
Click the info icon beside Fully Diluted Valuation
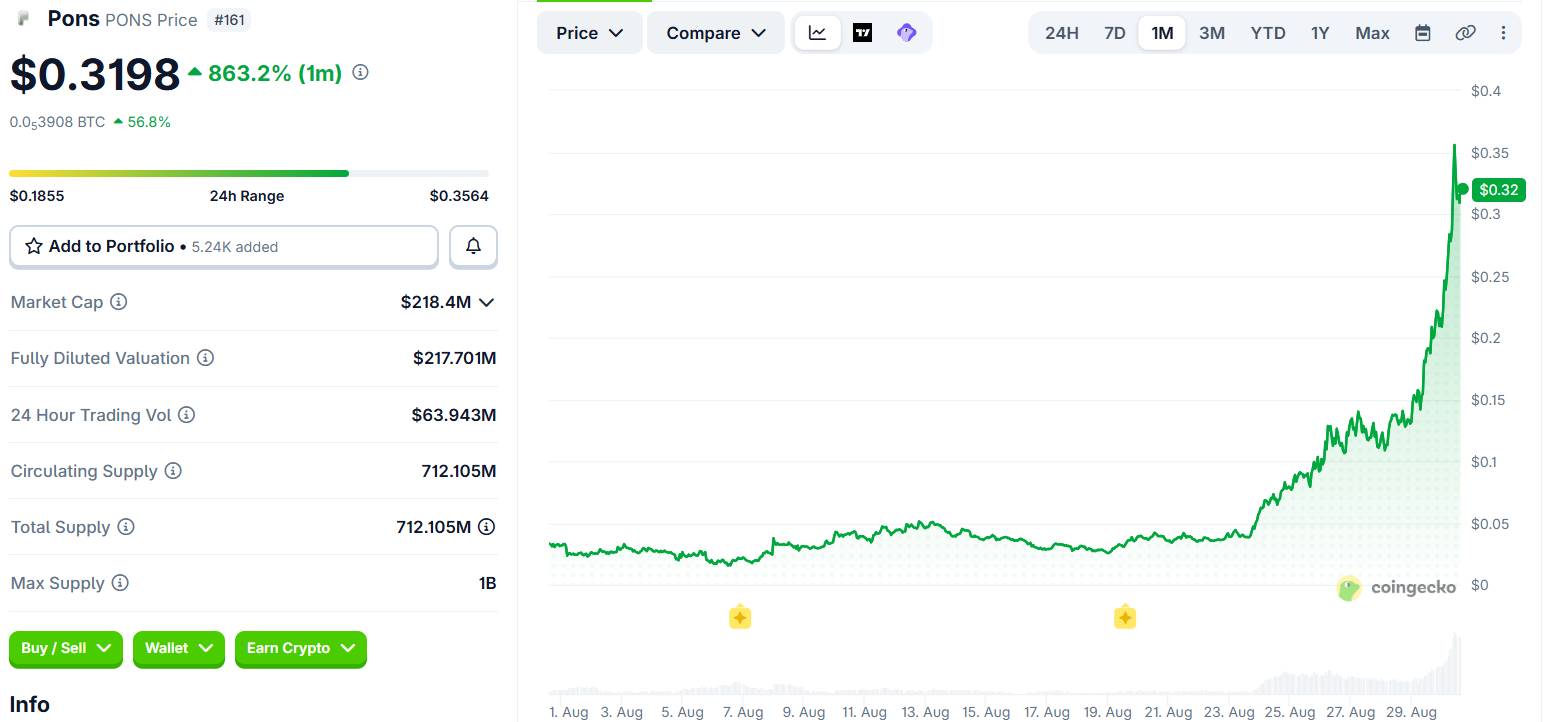click(x=205, y=358)
